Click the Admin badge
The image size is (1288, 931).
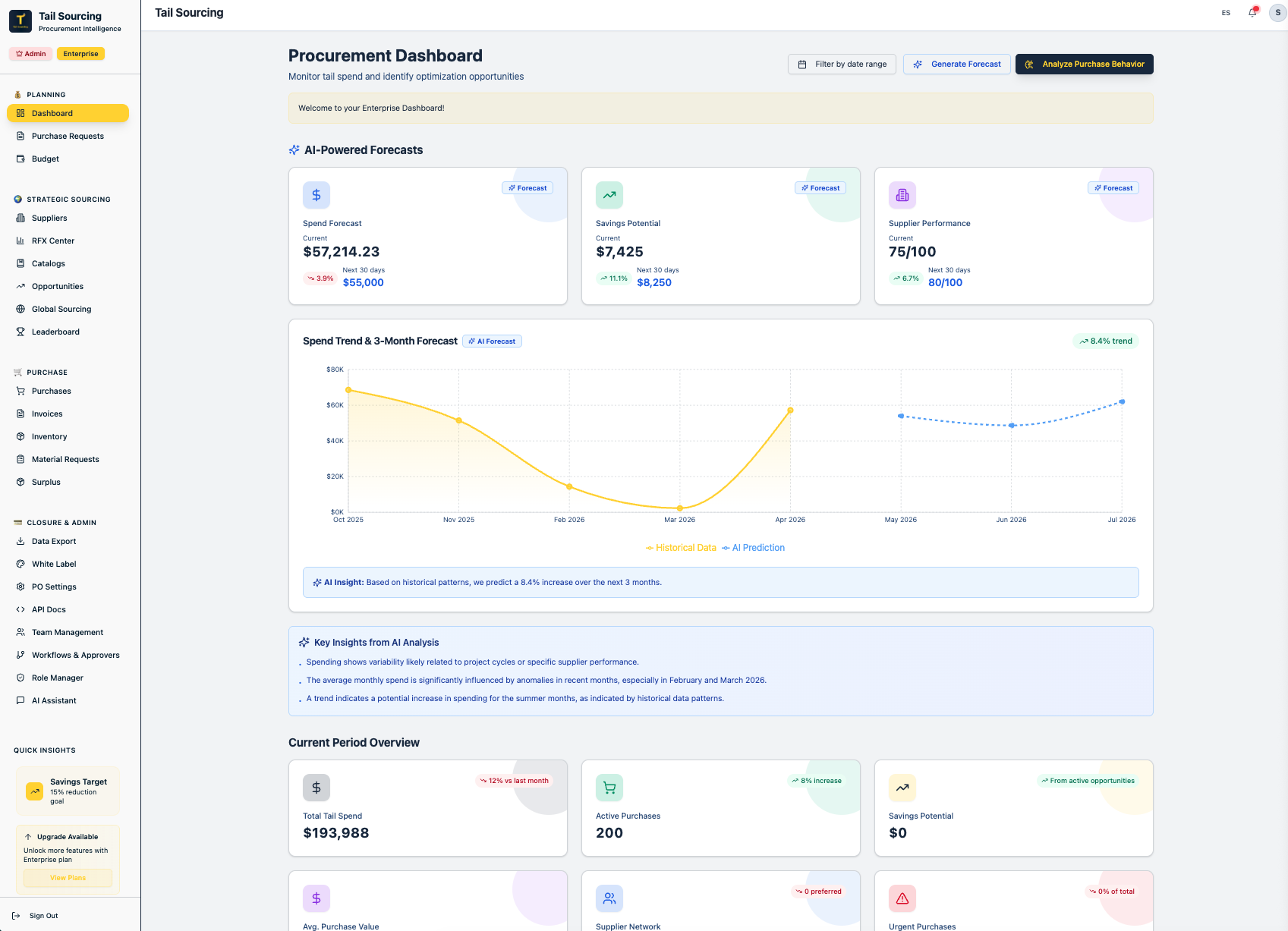[31, 54]
